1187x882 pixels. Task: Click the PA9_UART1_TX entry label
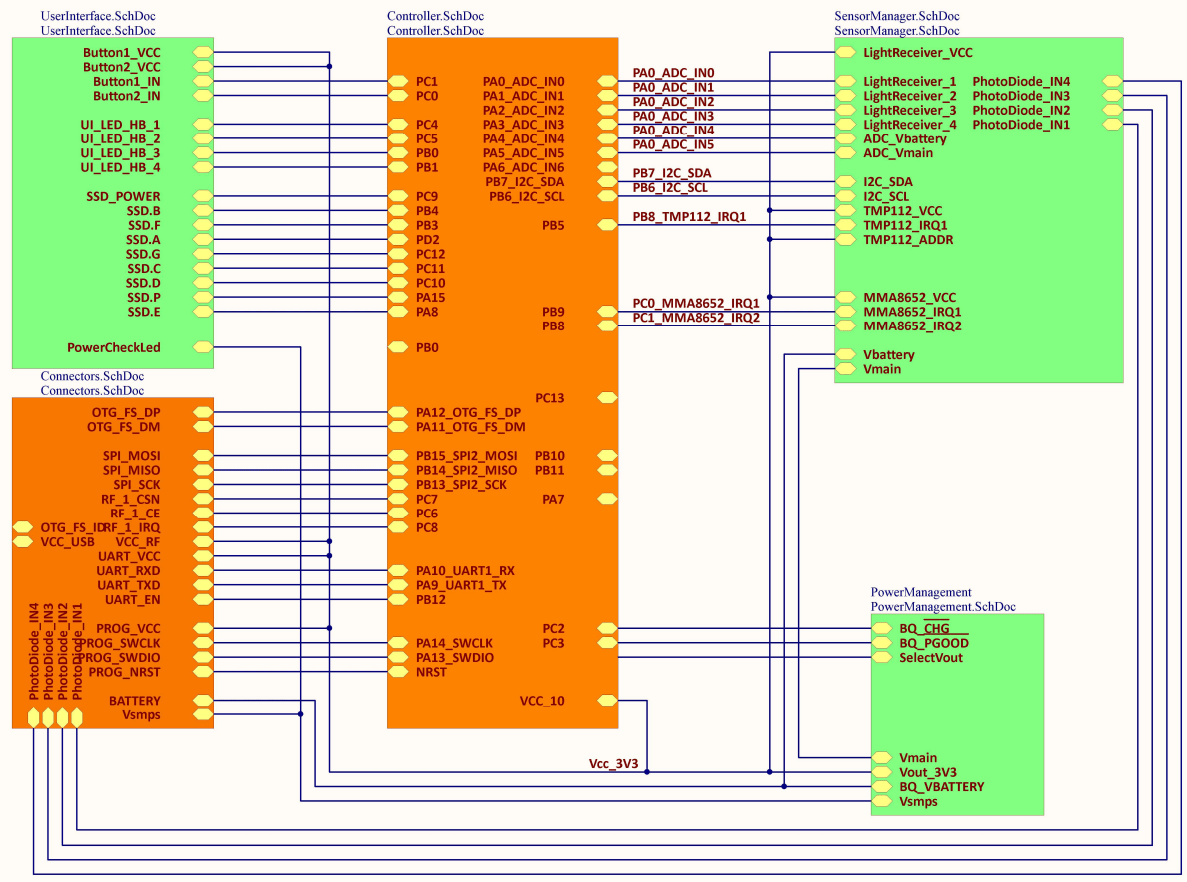point(461,584)
